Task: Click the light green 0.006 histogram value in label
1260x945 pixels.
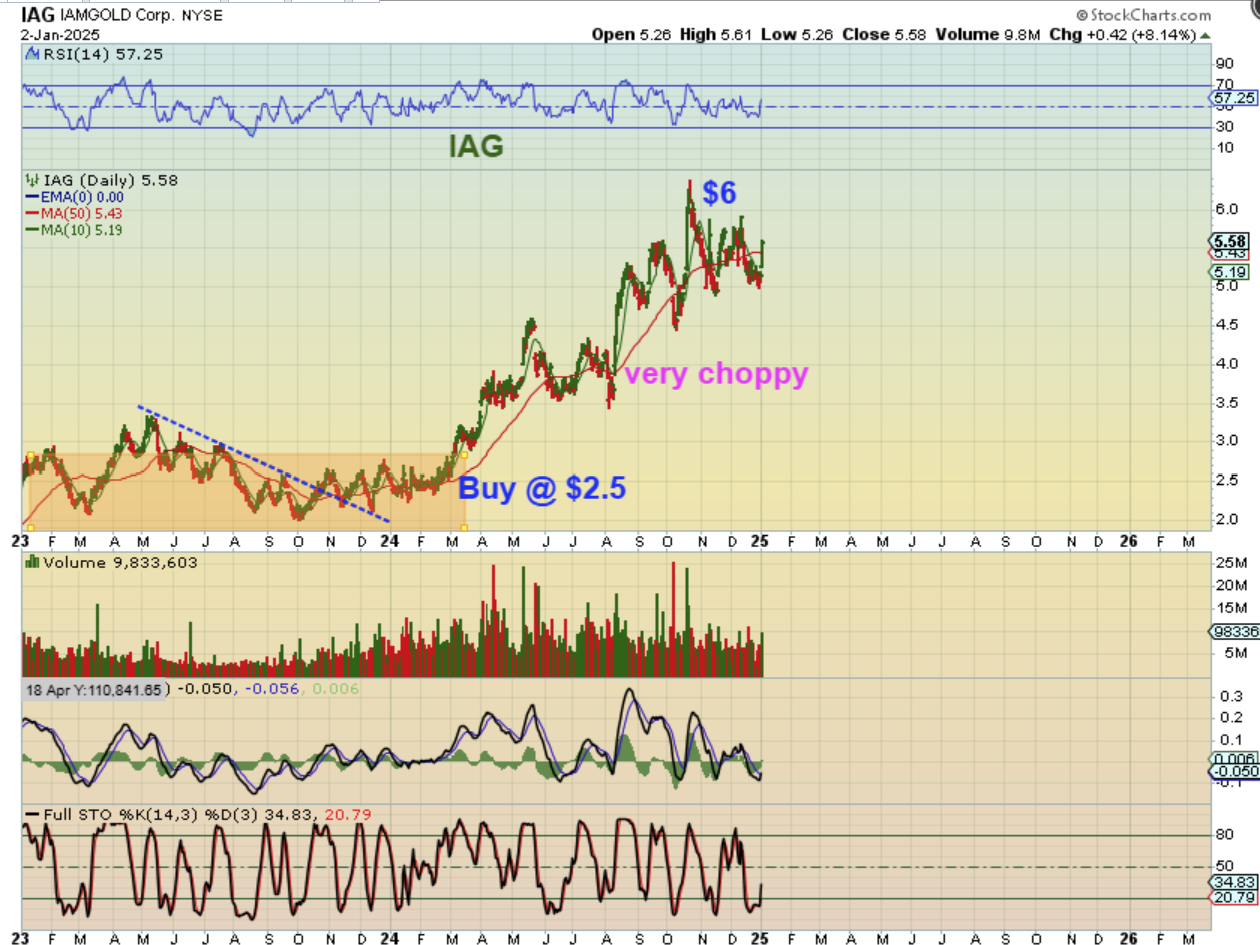Action: tap(336, 690)
